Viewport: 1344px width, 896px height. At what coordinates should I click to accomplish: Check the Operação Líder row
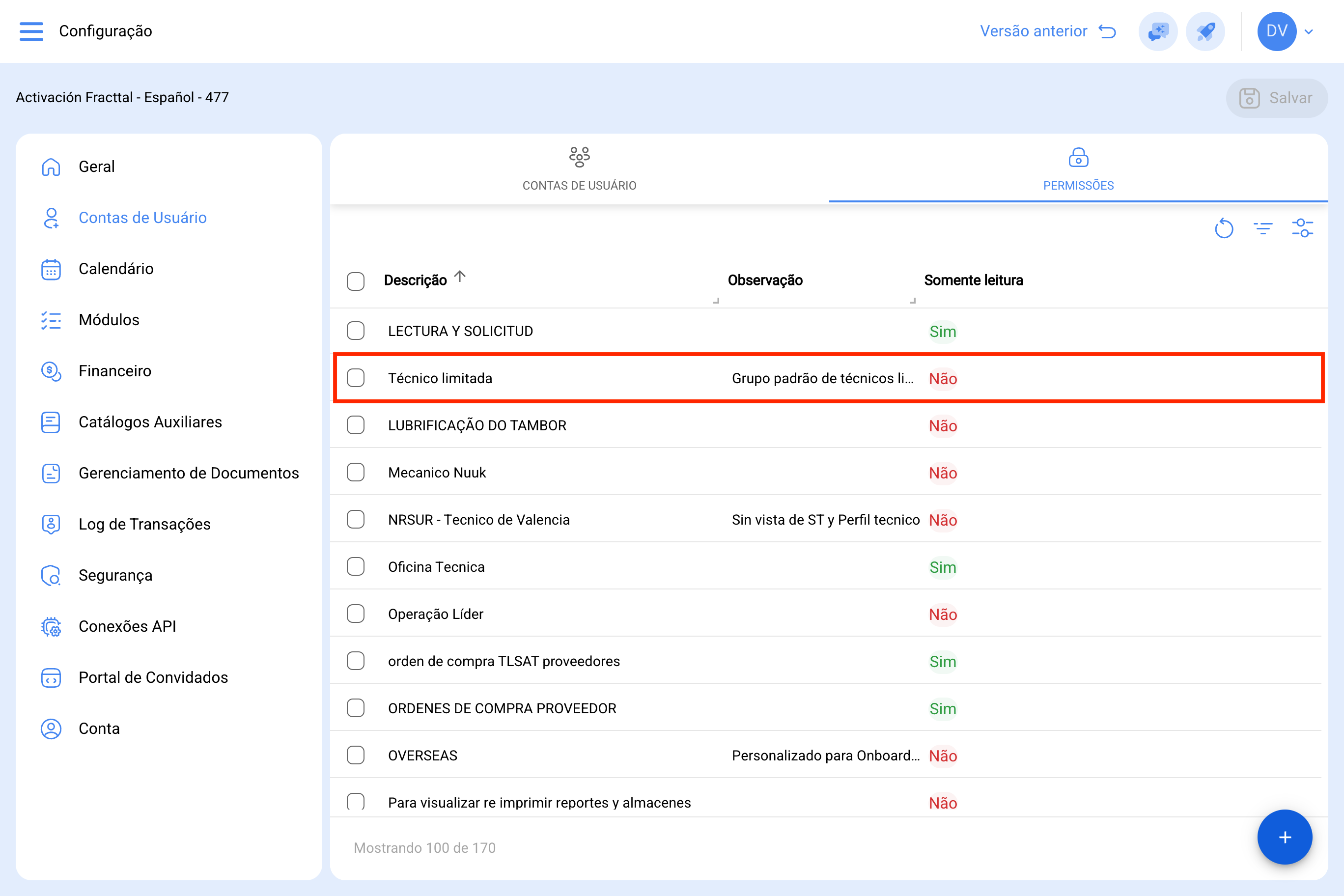356,614
